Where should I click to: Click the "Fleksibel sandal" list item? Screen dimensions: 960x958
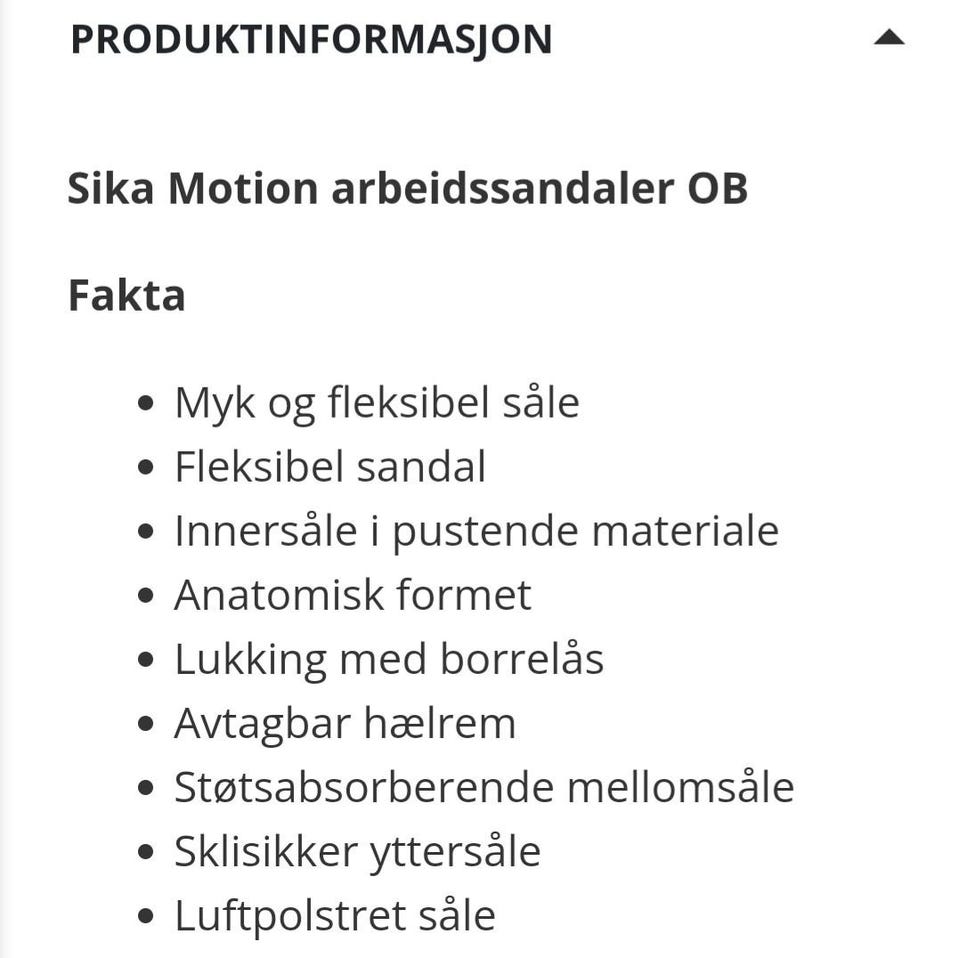coord(330,467)
